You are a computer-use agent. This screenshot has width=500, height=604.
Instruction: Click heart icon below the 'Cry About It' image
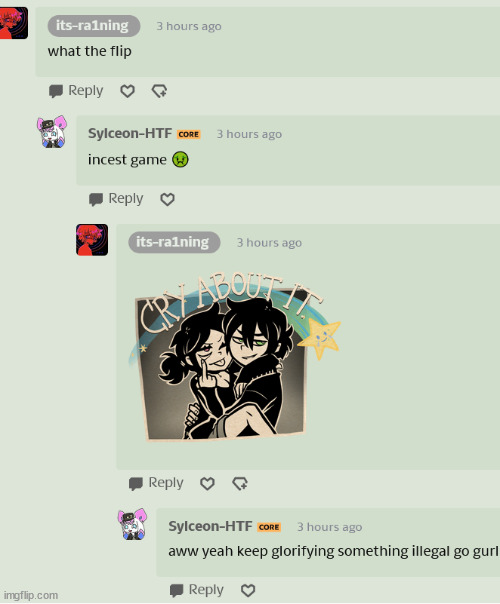(207, 483)
